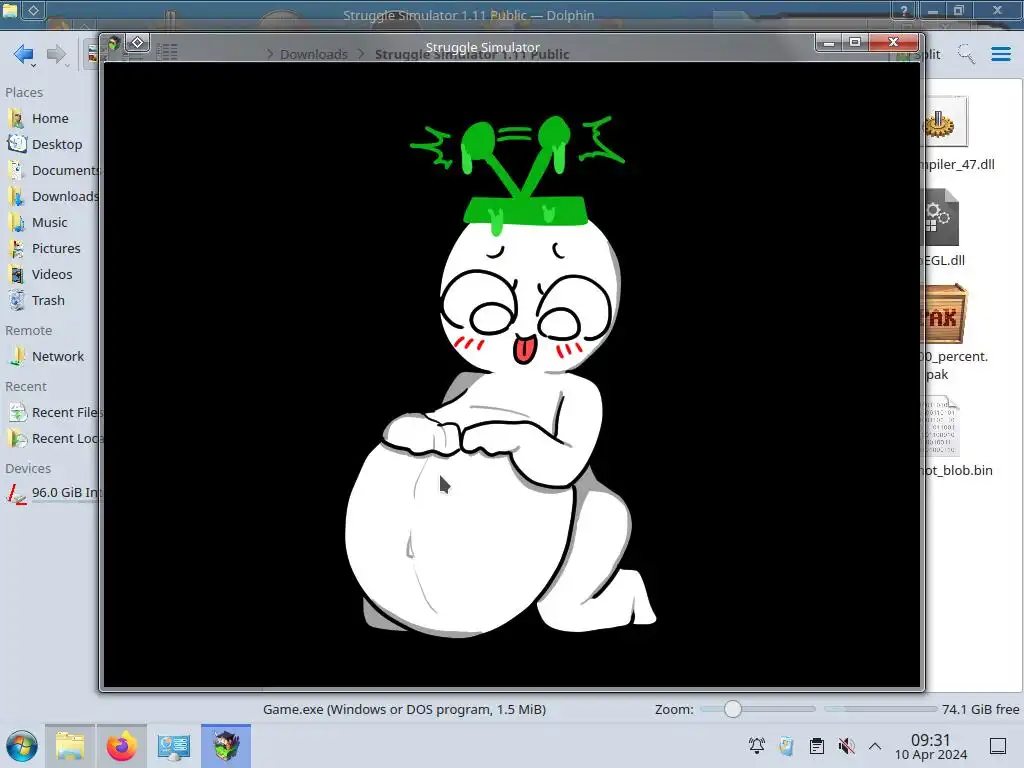Image resolution: width=1024 pixels, height=768 pixels.
Task: Toggle the Struggle Simulator pin-on-all-desktops icon
Action: (138, 43)
